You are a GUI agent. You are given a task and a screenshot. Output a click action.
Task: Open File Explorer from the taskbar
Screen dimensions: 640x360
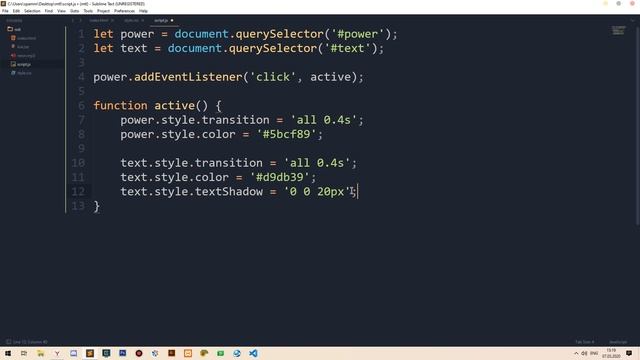(x=40, y=353)
